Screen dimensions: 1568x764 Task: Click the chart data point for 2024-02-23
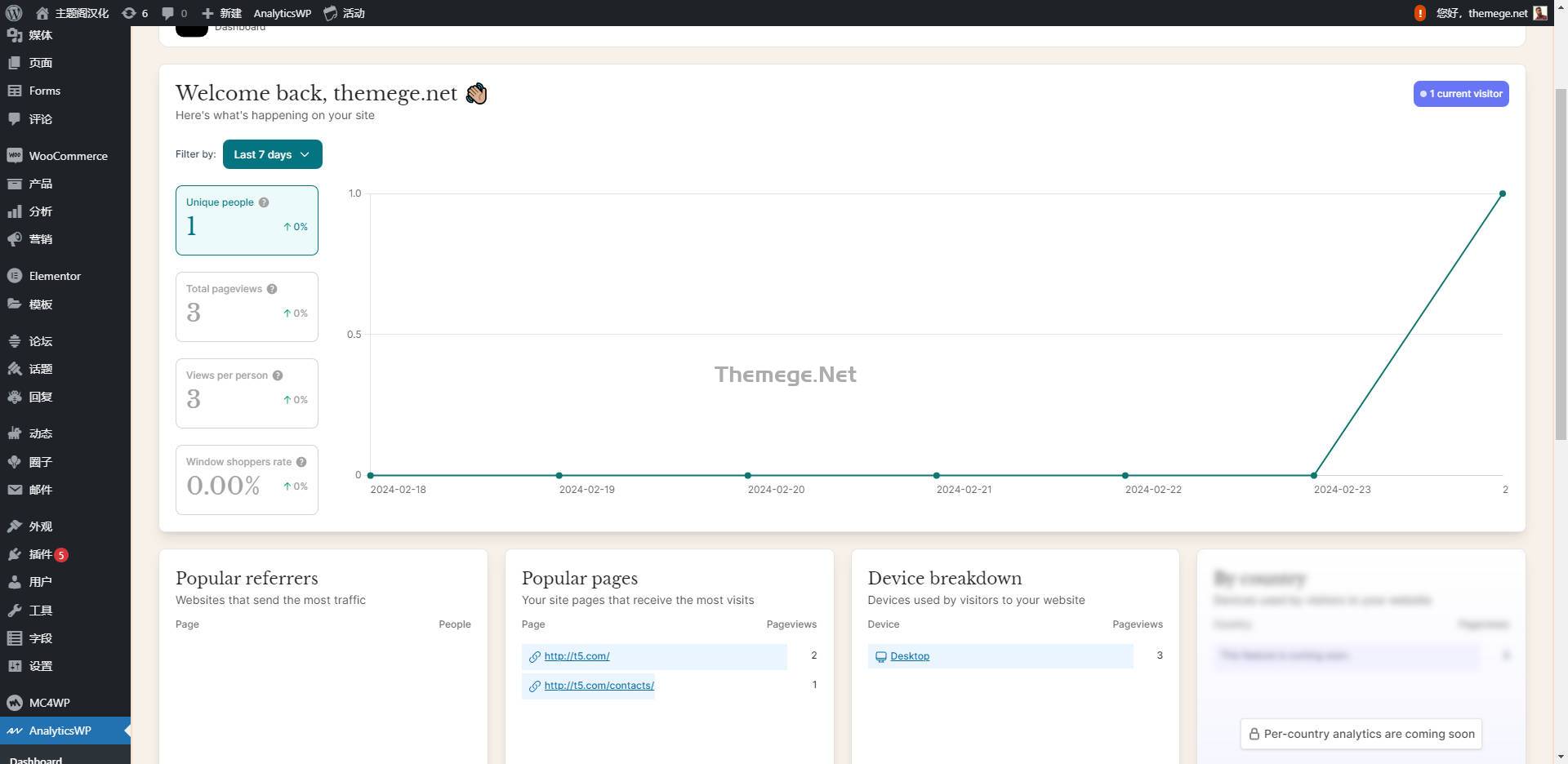pos(1314,475)
